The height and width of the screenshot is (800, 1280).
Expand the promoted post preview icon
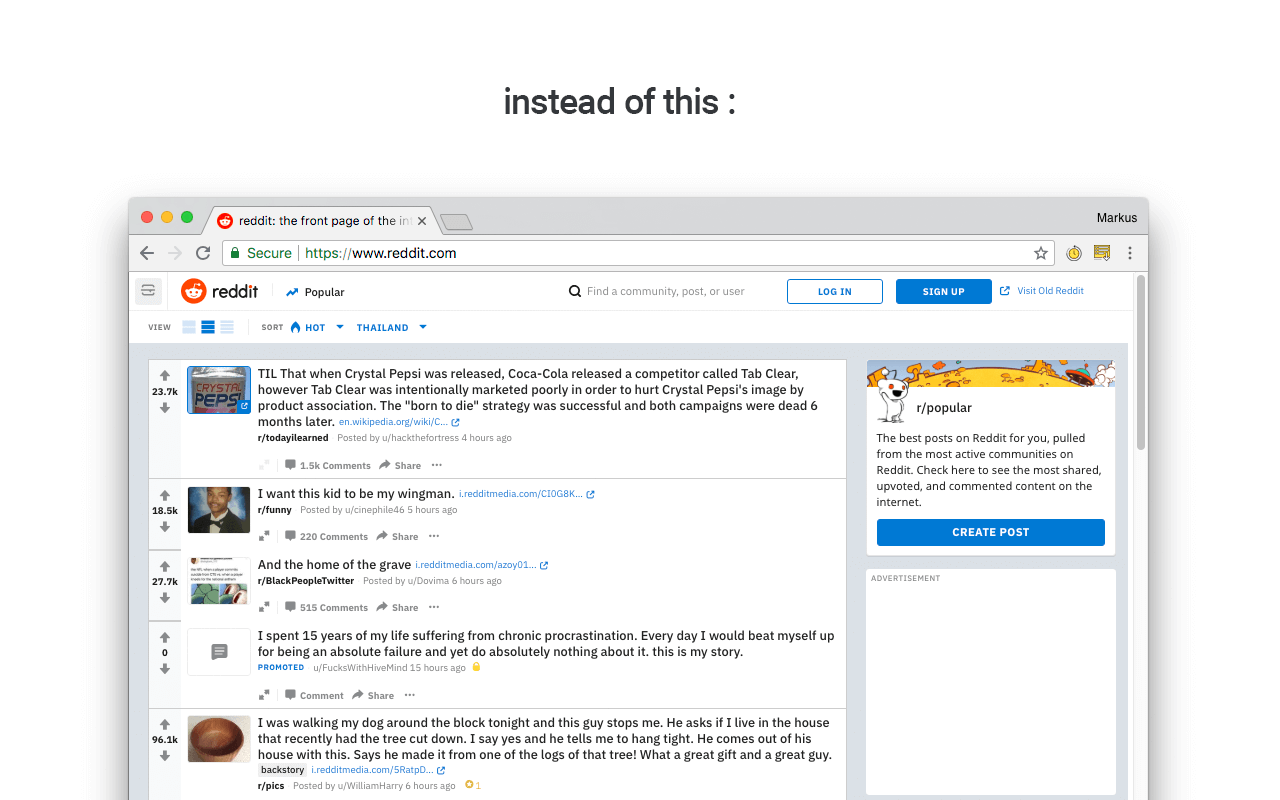click(x=264, y=695)
